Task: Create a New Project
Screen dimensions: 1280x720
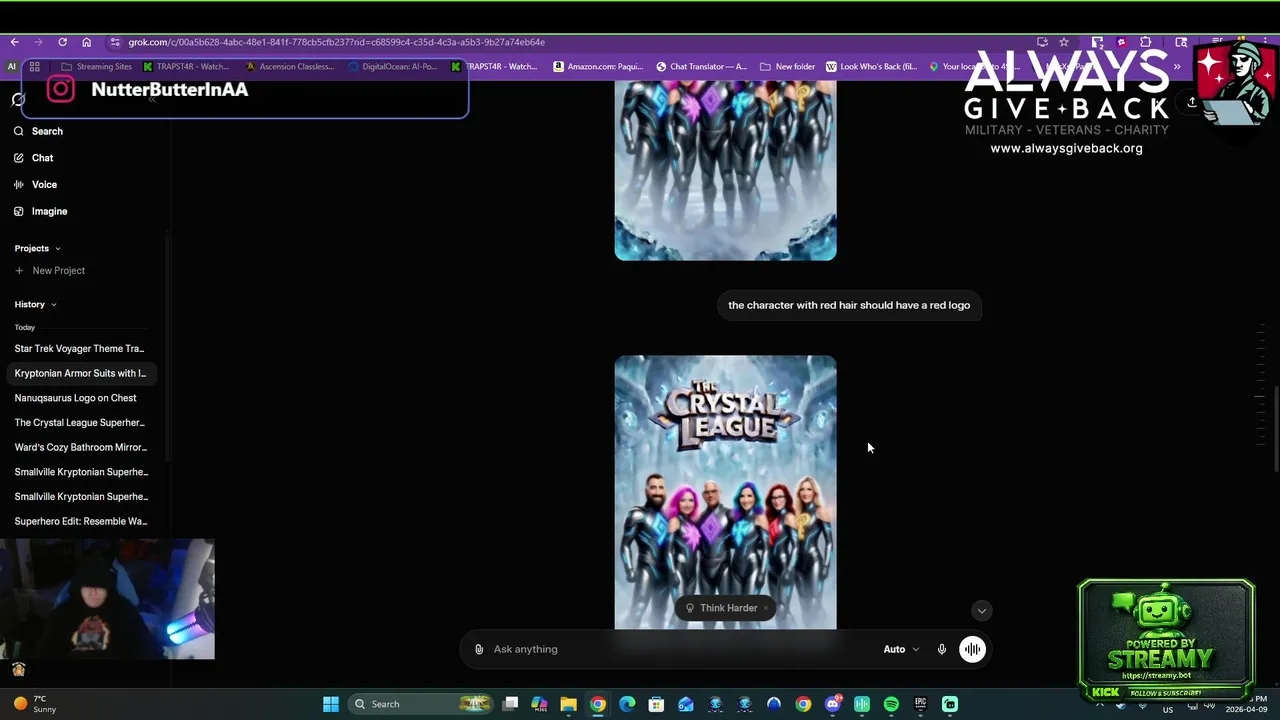Action: point(50,271)
